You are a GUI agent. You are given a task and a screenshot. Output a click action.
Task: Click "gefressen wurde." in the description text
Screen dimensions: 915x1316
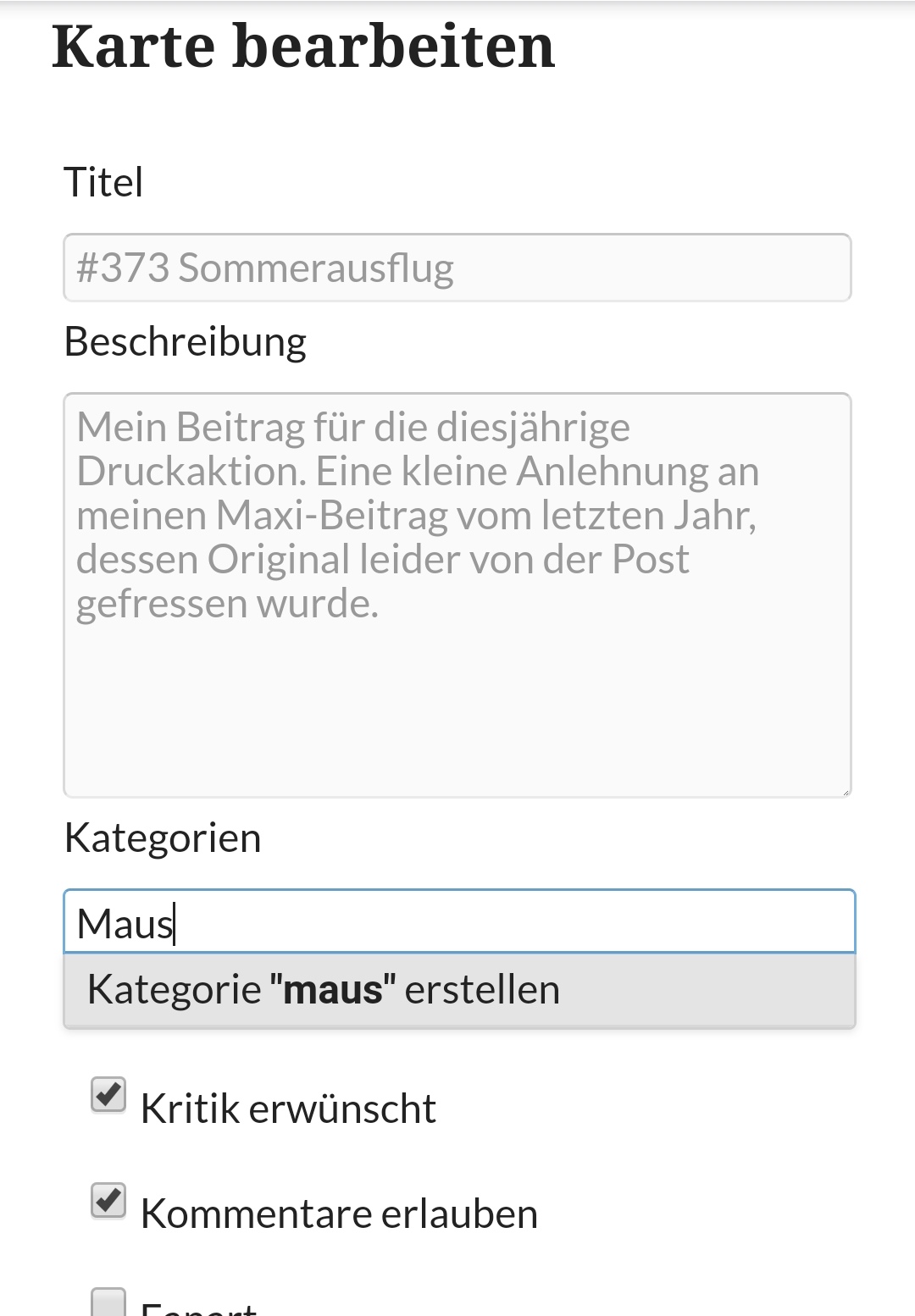(x=227, y=604)
